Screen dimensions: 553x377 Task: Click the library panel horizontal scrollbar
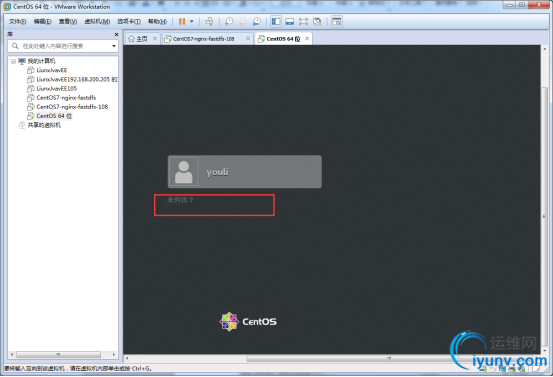click(59, 354)
